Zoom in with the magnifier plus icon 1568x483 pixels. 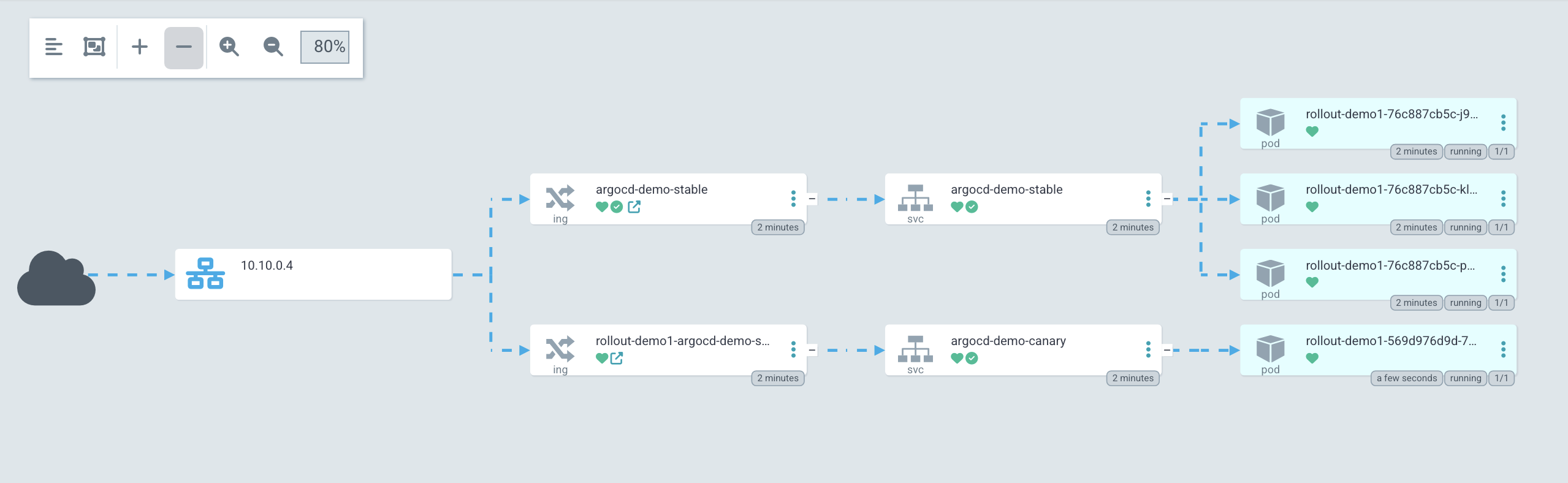229,47
